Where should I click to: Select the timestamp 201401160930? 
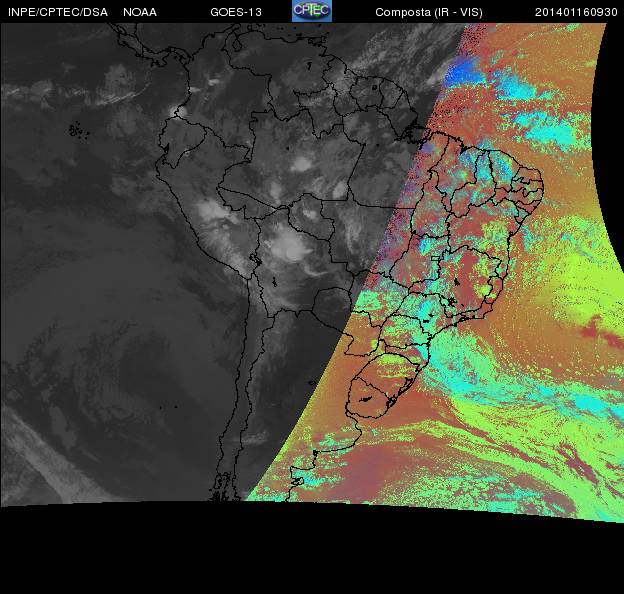coord(576,12)
